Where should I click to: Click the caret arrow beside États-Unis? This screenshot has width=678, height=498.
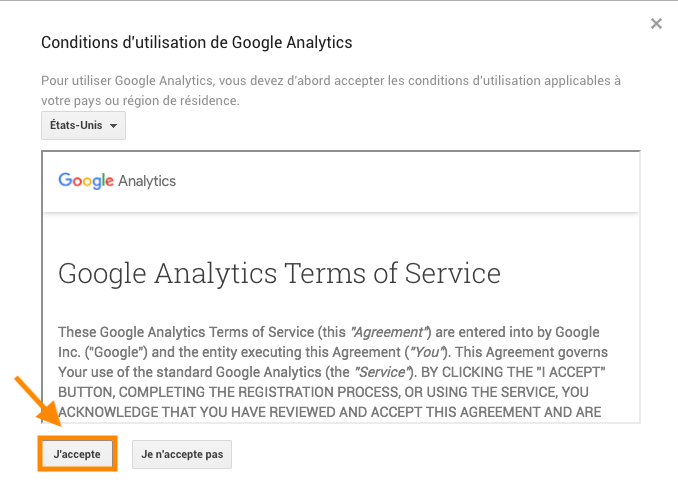pyautogui.click(x=113, y=126)
